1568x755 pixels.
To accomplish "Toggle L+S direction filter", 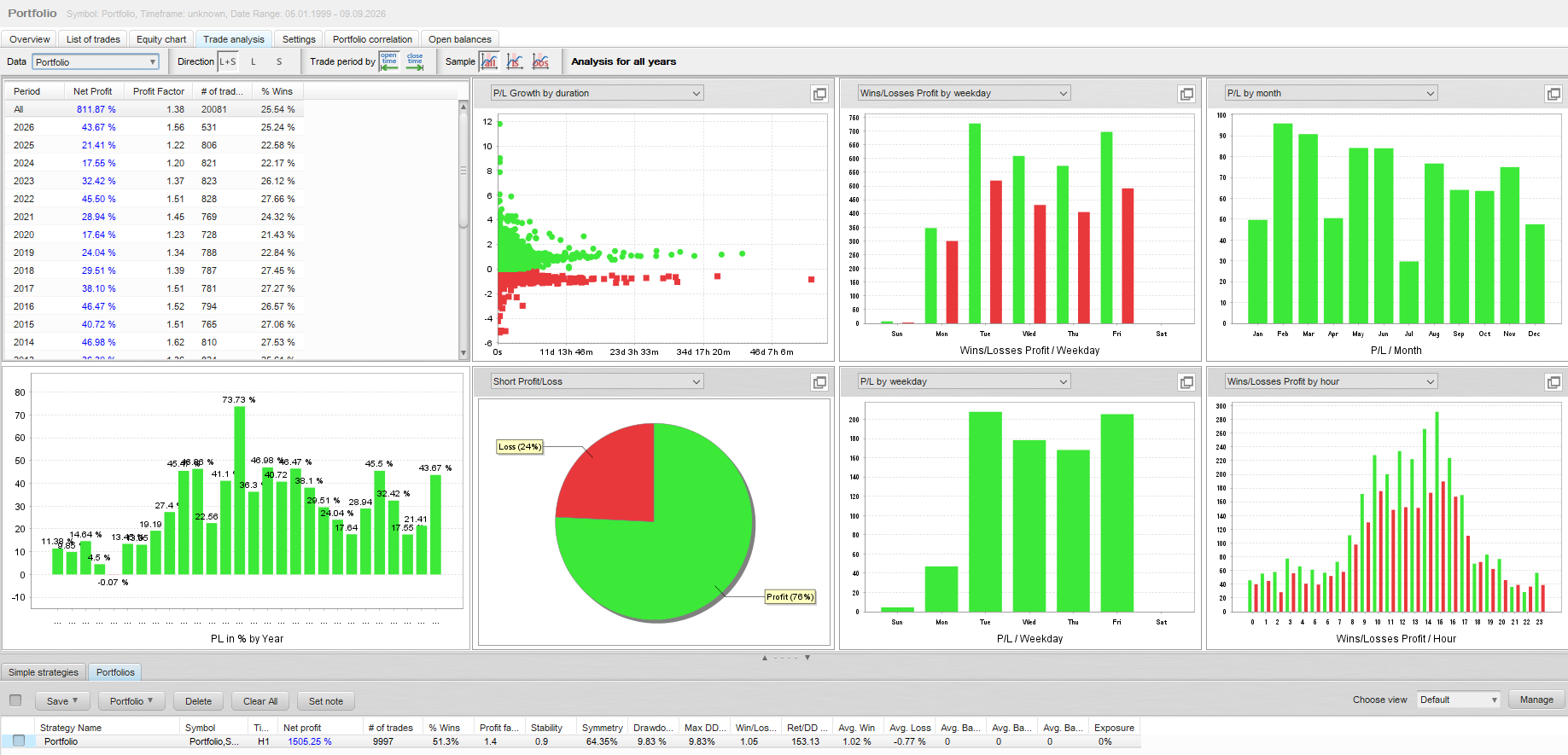I will [x=228, y=61].
